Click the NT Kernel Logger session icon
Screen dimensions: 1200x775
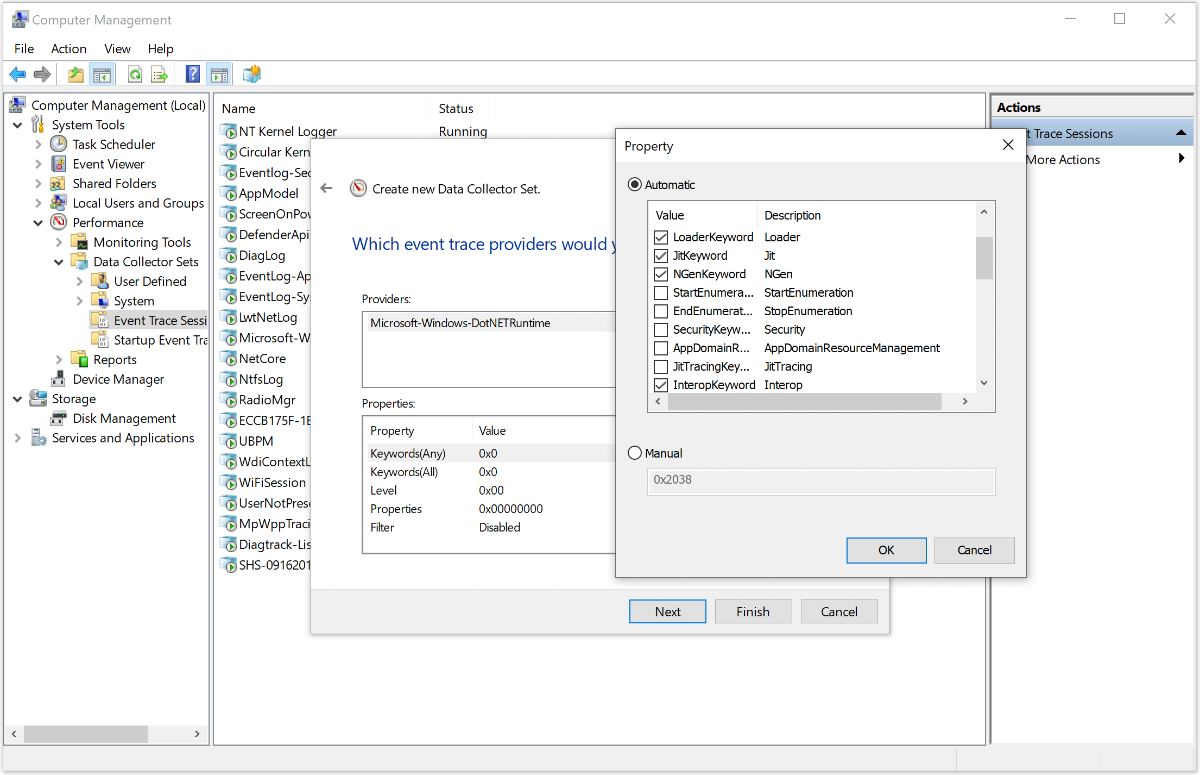(x=228, y=131)
